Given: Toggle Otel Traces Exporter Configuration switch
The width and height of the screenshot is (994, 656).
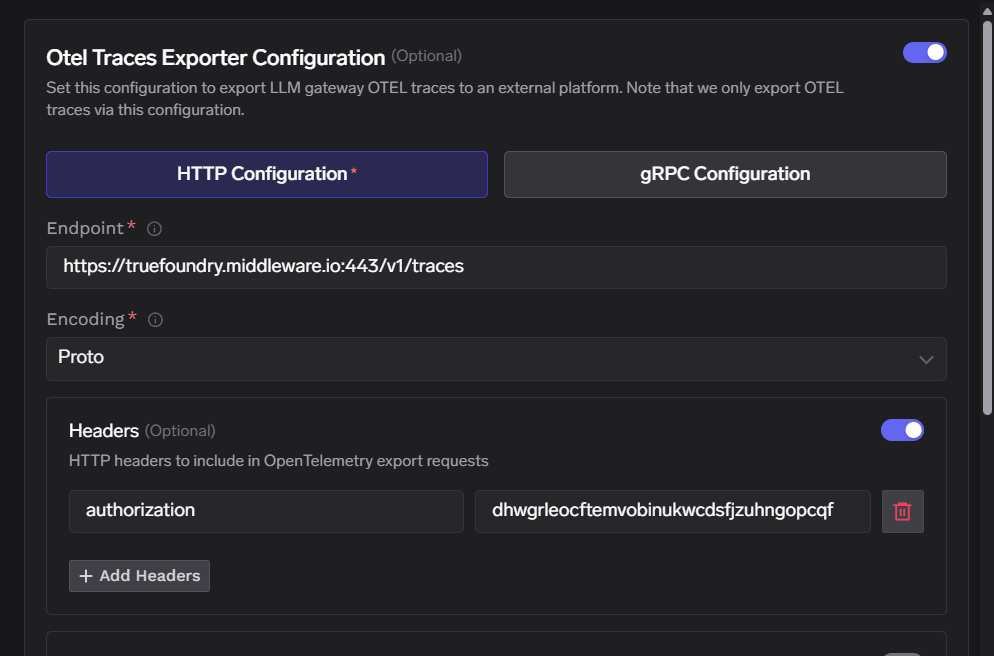Looking at the screenshot, I should pos(924,53).
